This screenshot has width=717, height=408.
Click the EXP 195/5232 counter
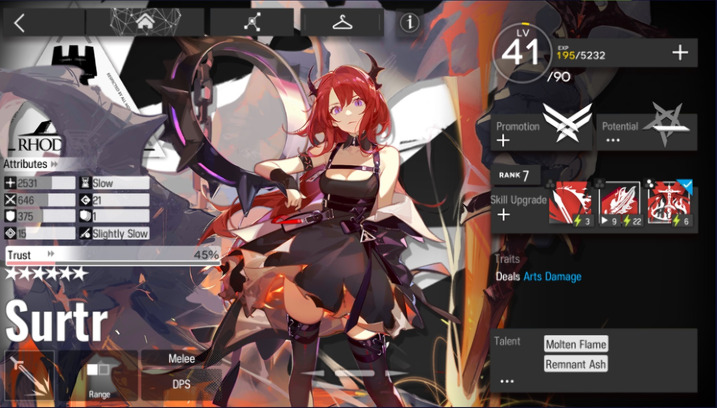pos(581,55)
